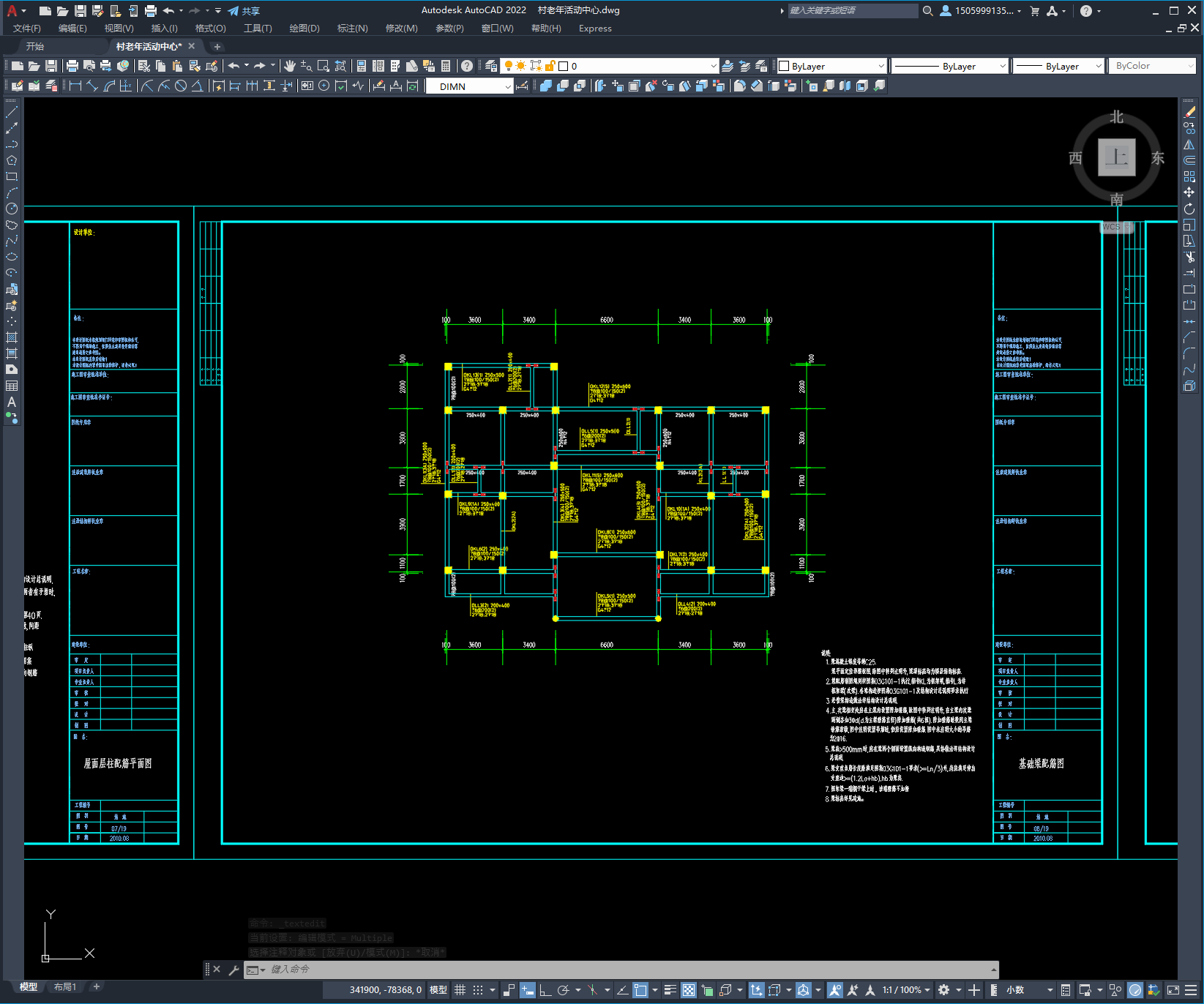Toggle polar tracking in status bar
The image size is (1204, 1004).
click(x=563, y=989)
